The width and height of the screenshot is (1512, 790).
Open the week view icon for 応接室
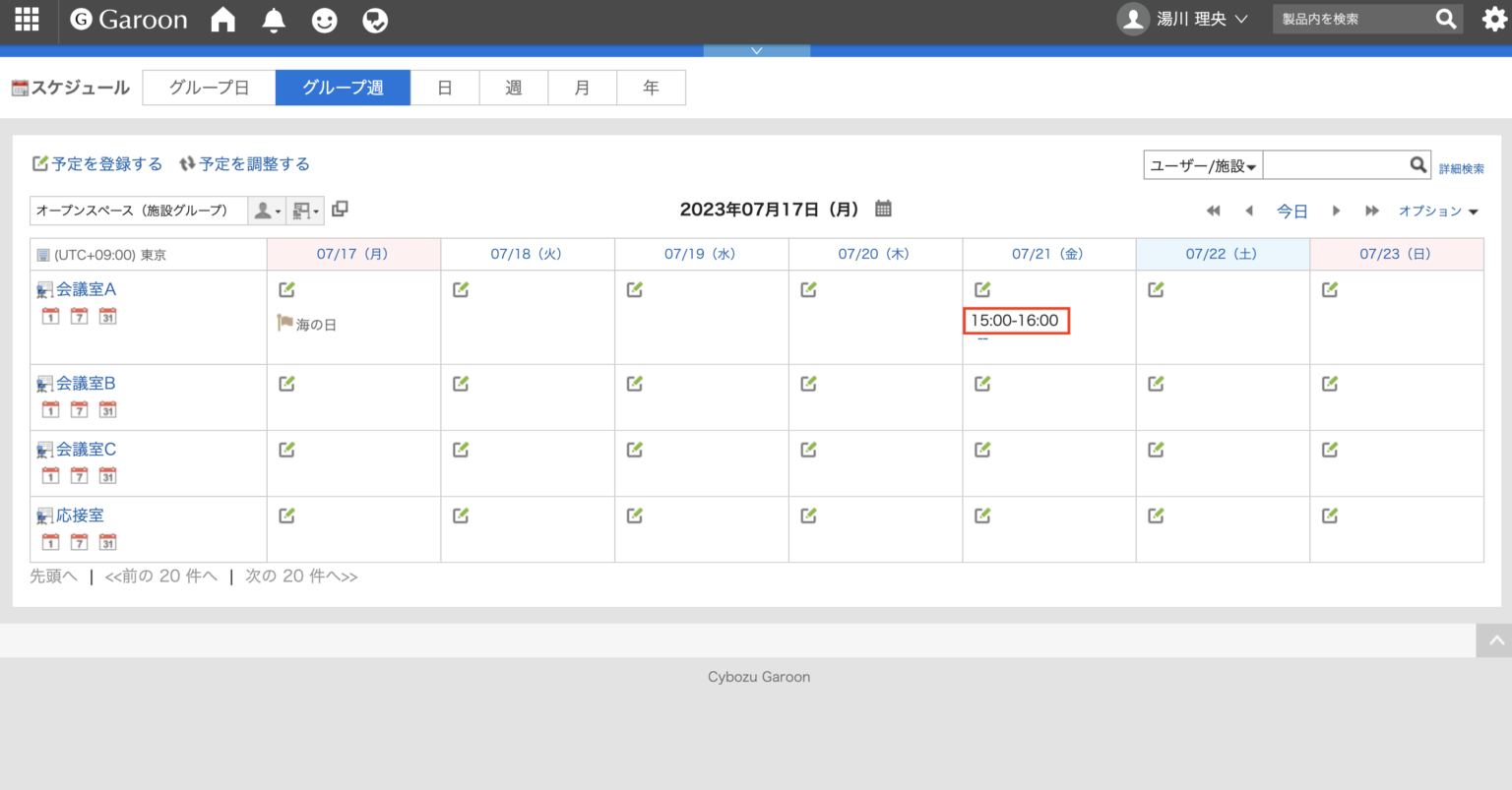pyautogui.click(x=79, y=542)
